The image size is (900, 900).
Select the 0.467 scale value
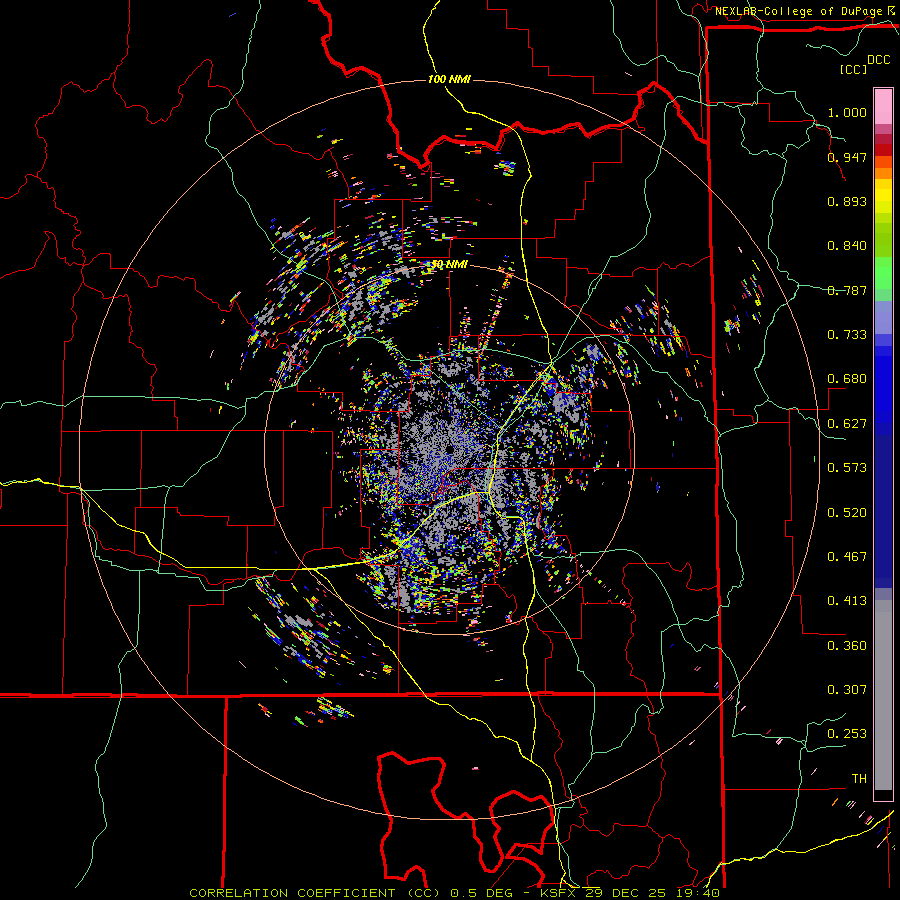(x=847, y=557)
